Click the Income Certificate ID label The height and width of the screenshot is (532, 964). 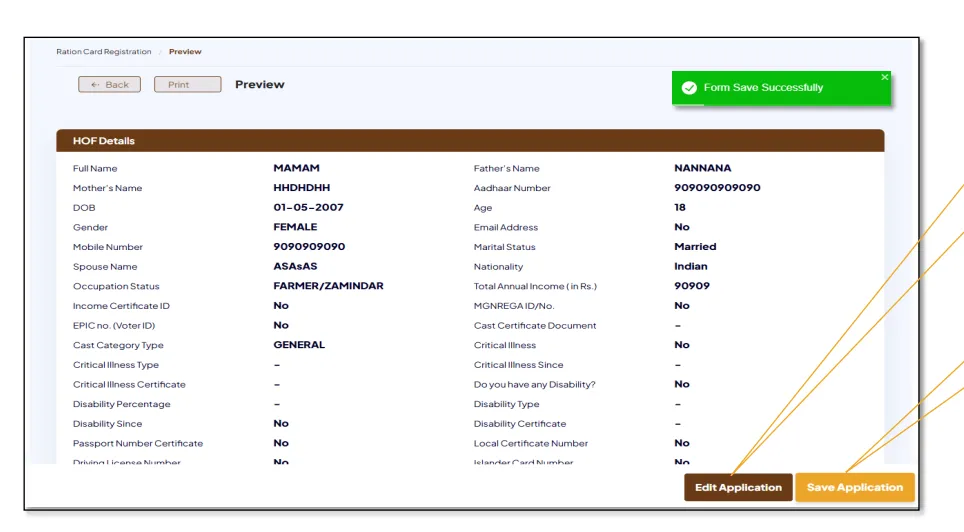[x=121, y=306]
